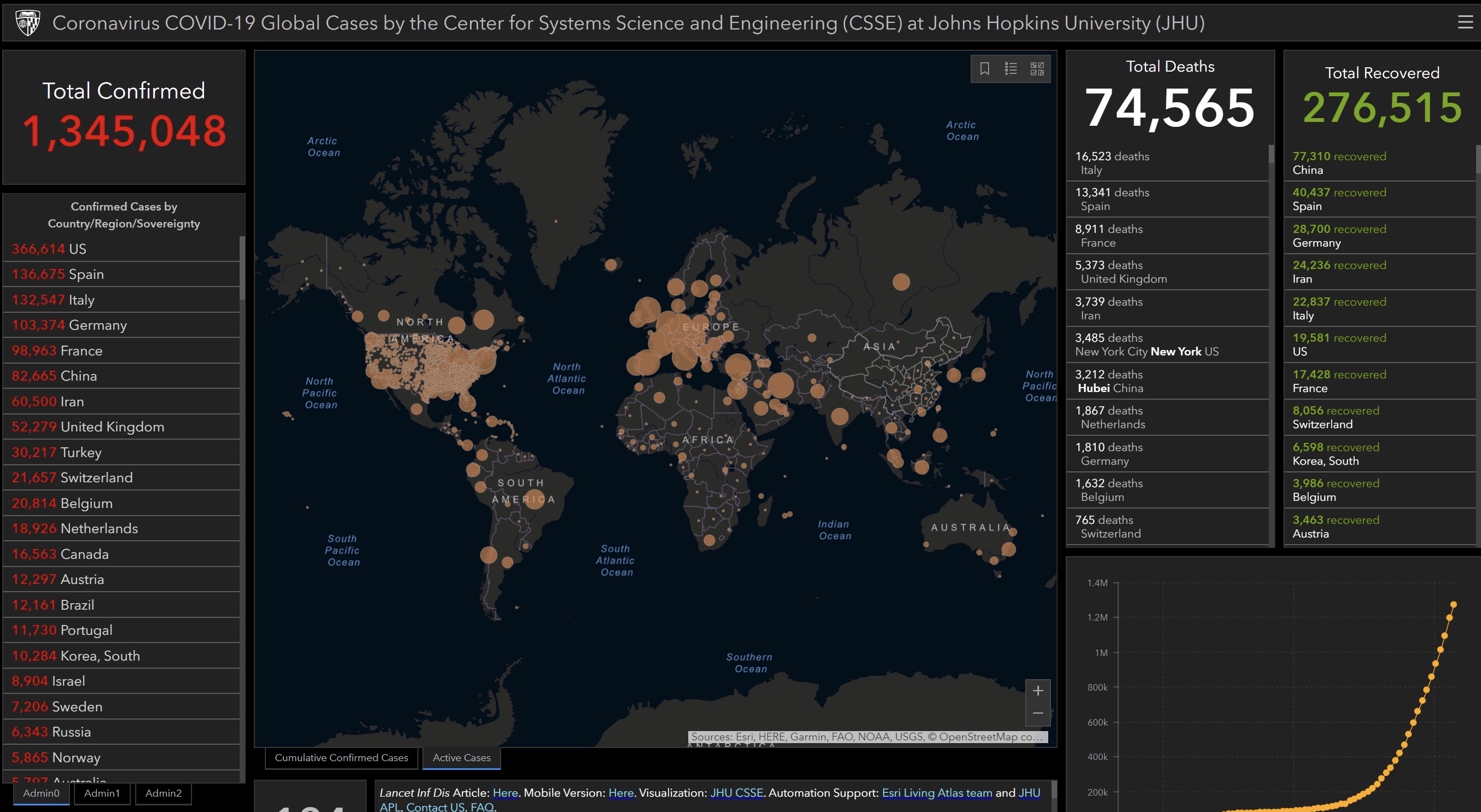This screenshot has height=812, width=1481.
Task: Click the map sources attribution bar
Action: [x=868, y=737]
